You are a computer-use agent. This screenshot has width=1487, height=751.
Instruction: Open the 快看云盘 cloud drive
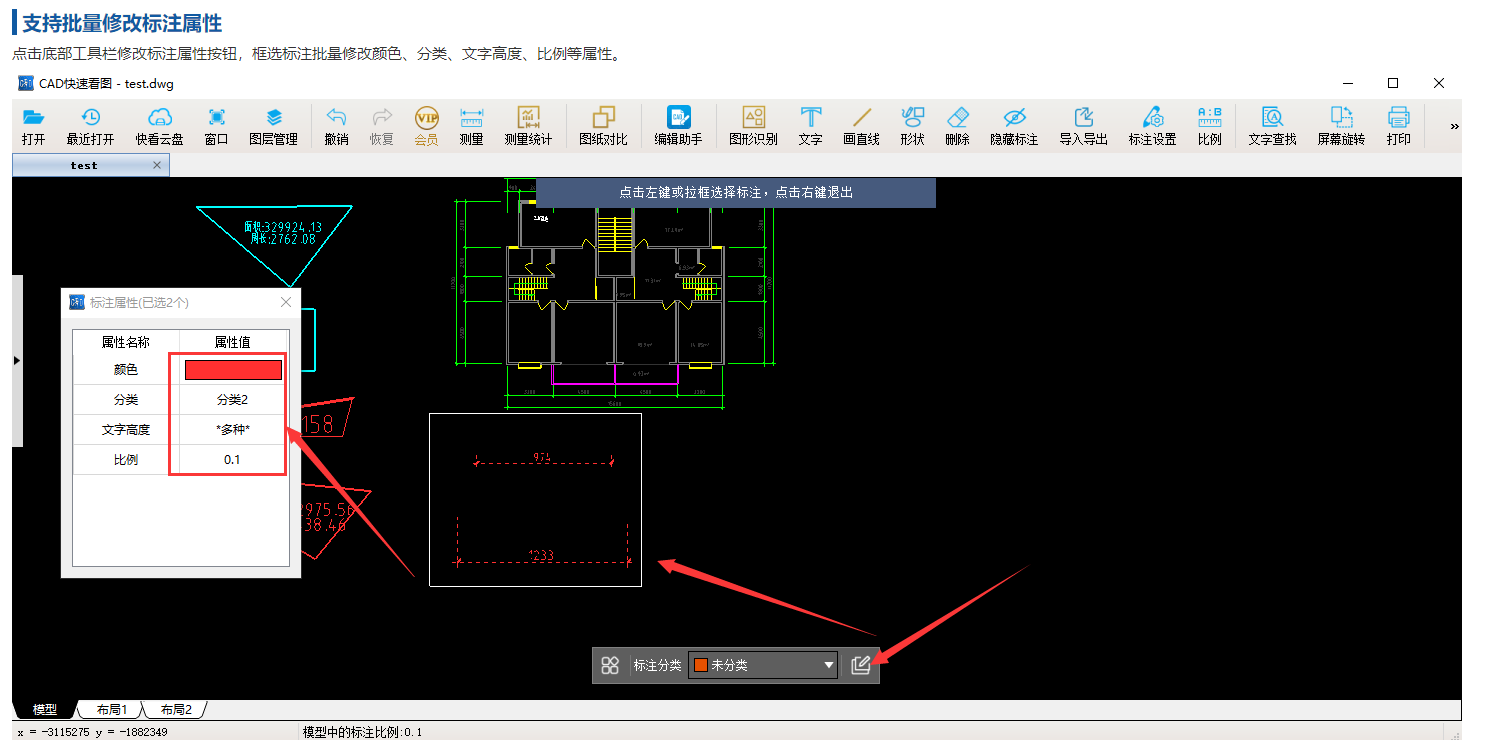160,126
